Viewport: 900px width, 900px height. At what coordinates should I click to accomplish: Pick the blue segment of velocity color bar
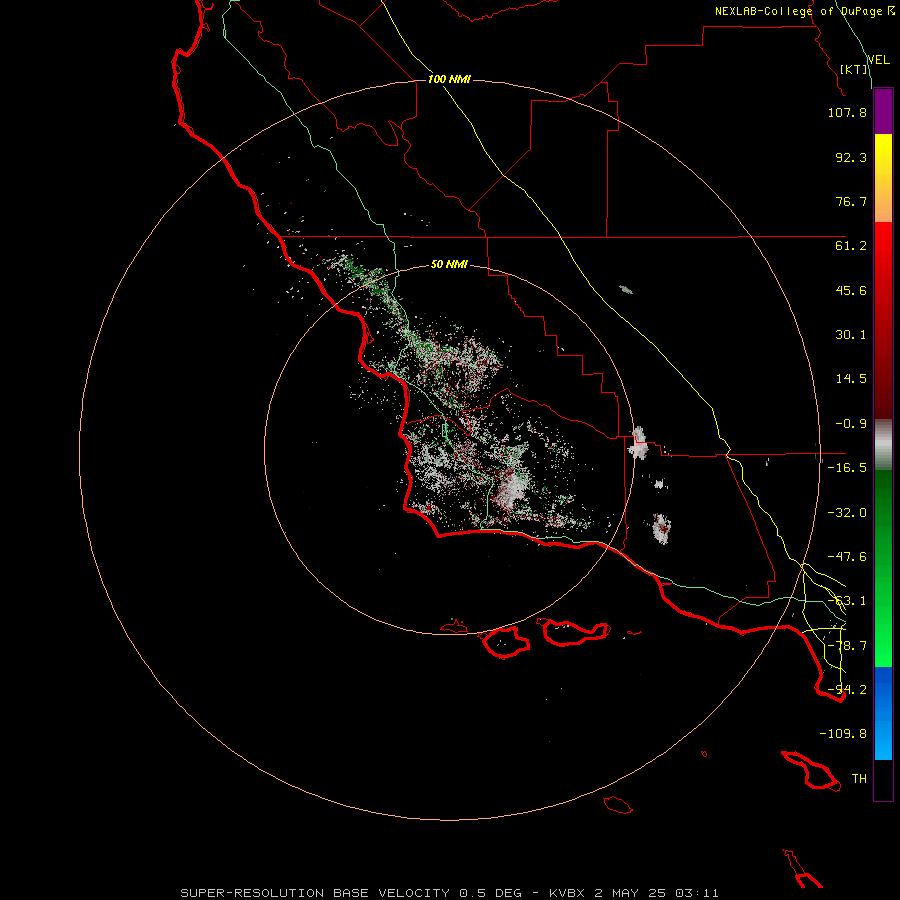pos(883,713)
